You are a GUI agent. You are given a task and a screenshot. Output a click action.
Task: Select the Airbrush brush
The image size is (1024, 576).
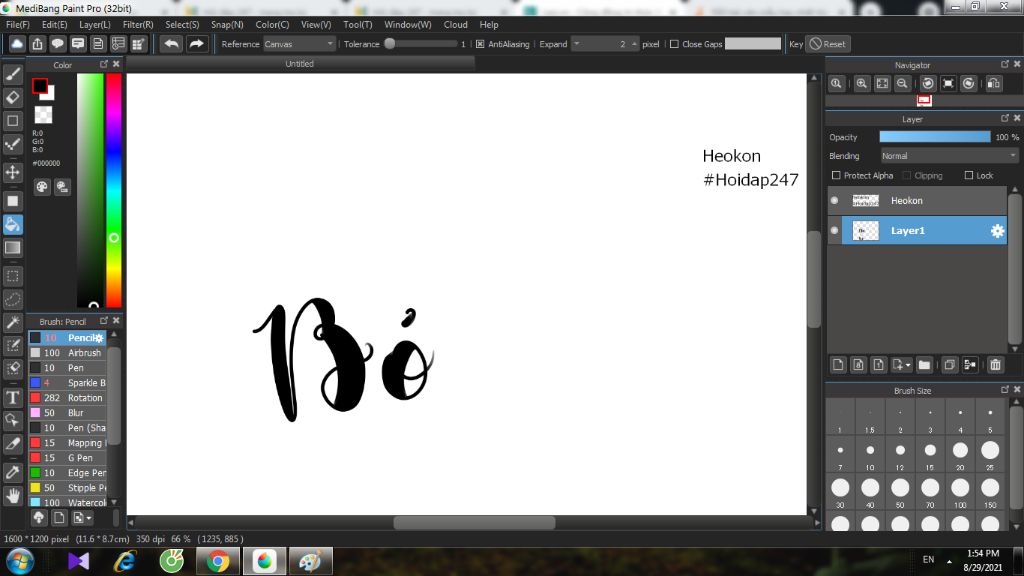tap(68, 353)
